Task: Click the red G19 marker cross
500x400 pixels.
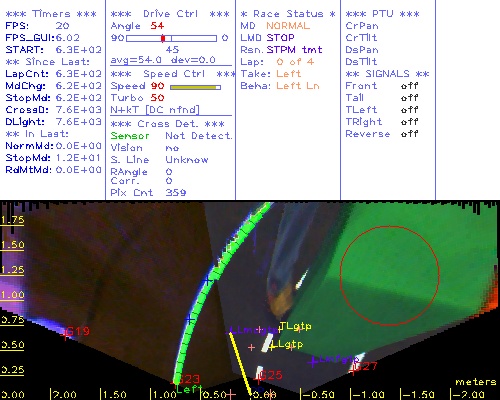Action: (x=65, y=336)
